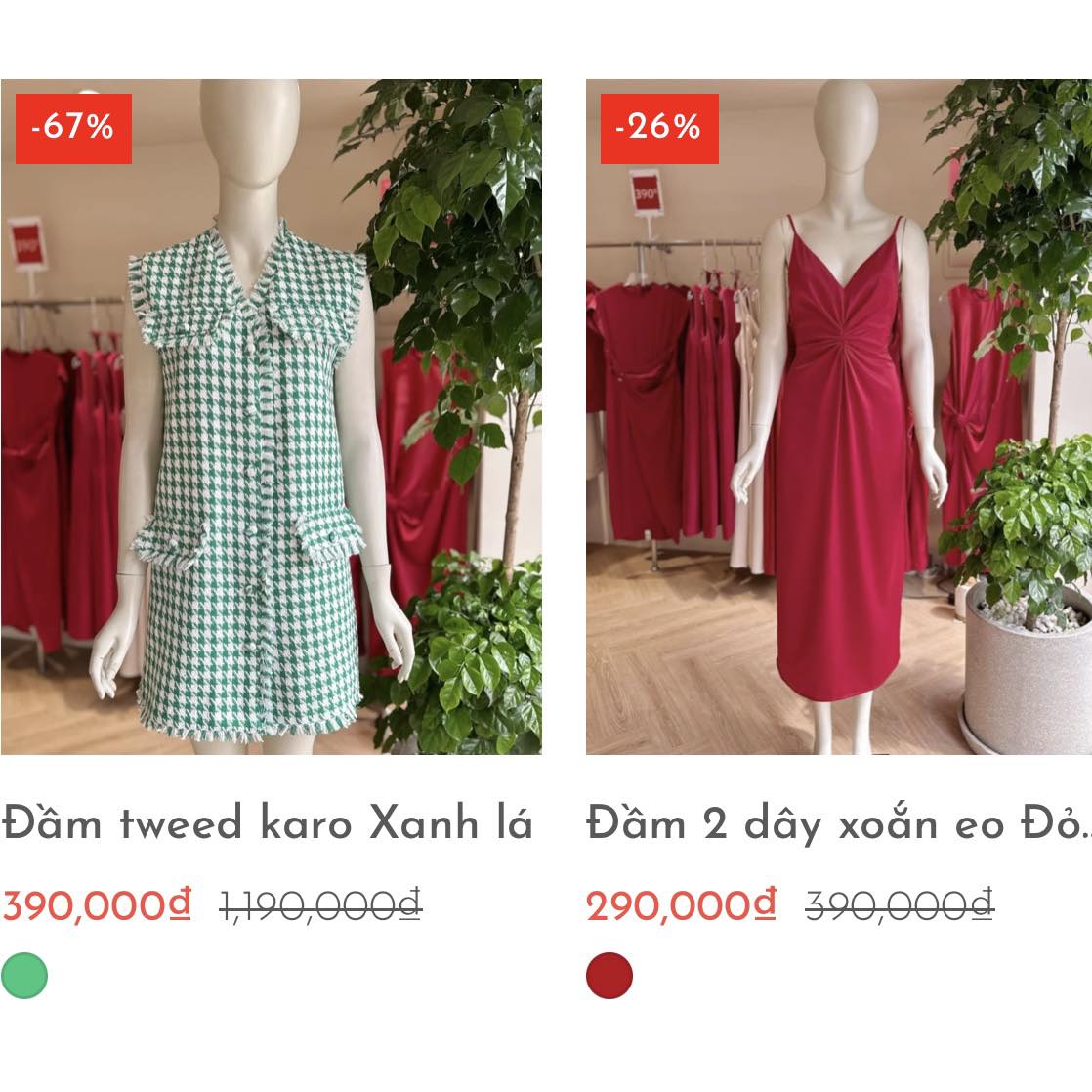Image resolution: width=1092 pixels, height=1092 pixels.
Task: Open the Đầm tweed karo Xanh lá link
Action: [x=267, y=822]
